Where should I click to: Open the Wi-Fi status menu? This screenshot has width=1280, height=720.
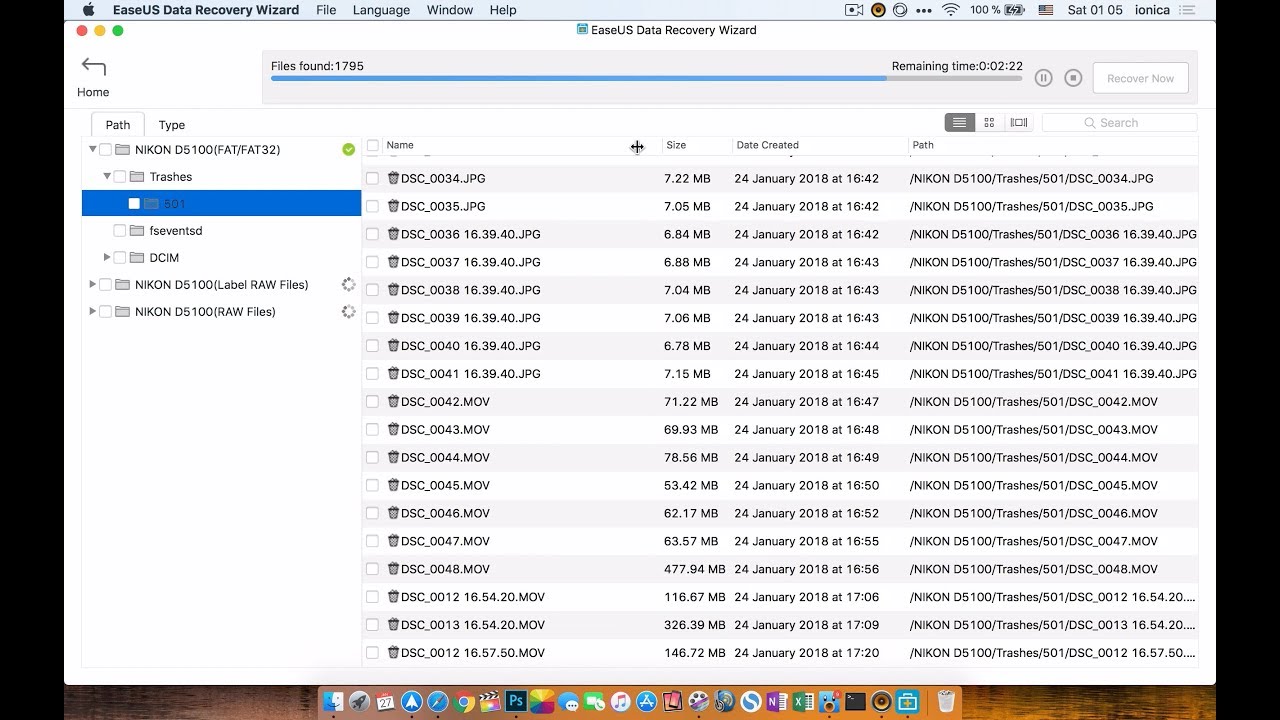(950, 10)
